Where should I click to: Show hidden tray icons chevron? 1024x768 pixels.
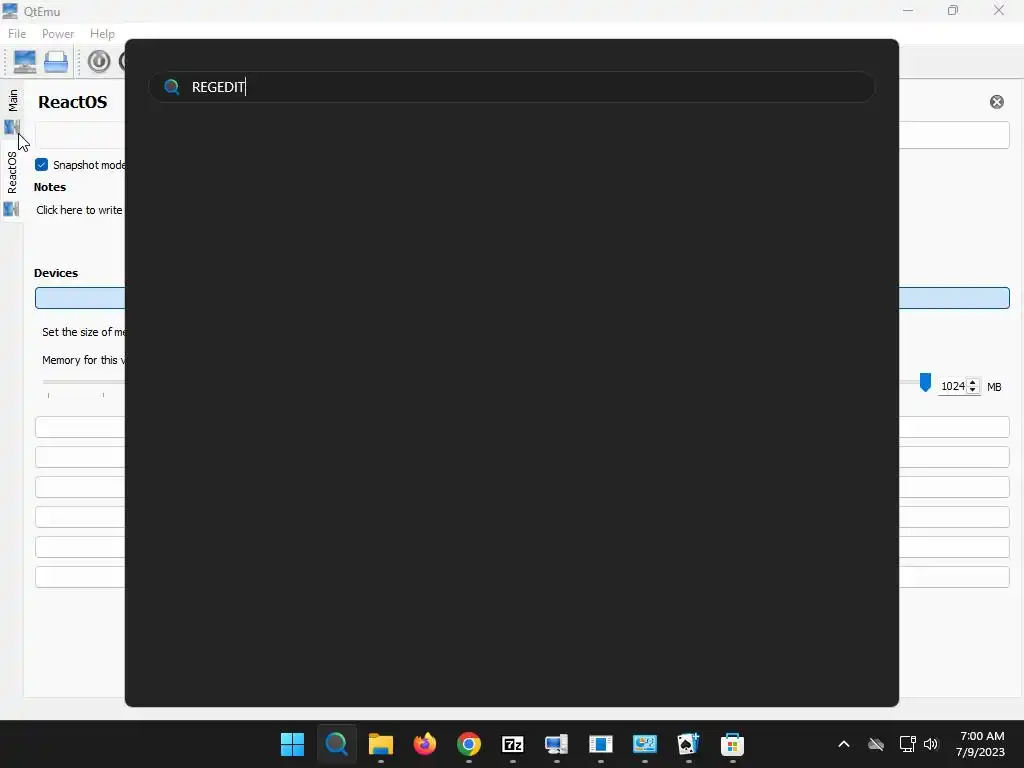843,744
